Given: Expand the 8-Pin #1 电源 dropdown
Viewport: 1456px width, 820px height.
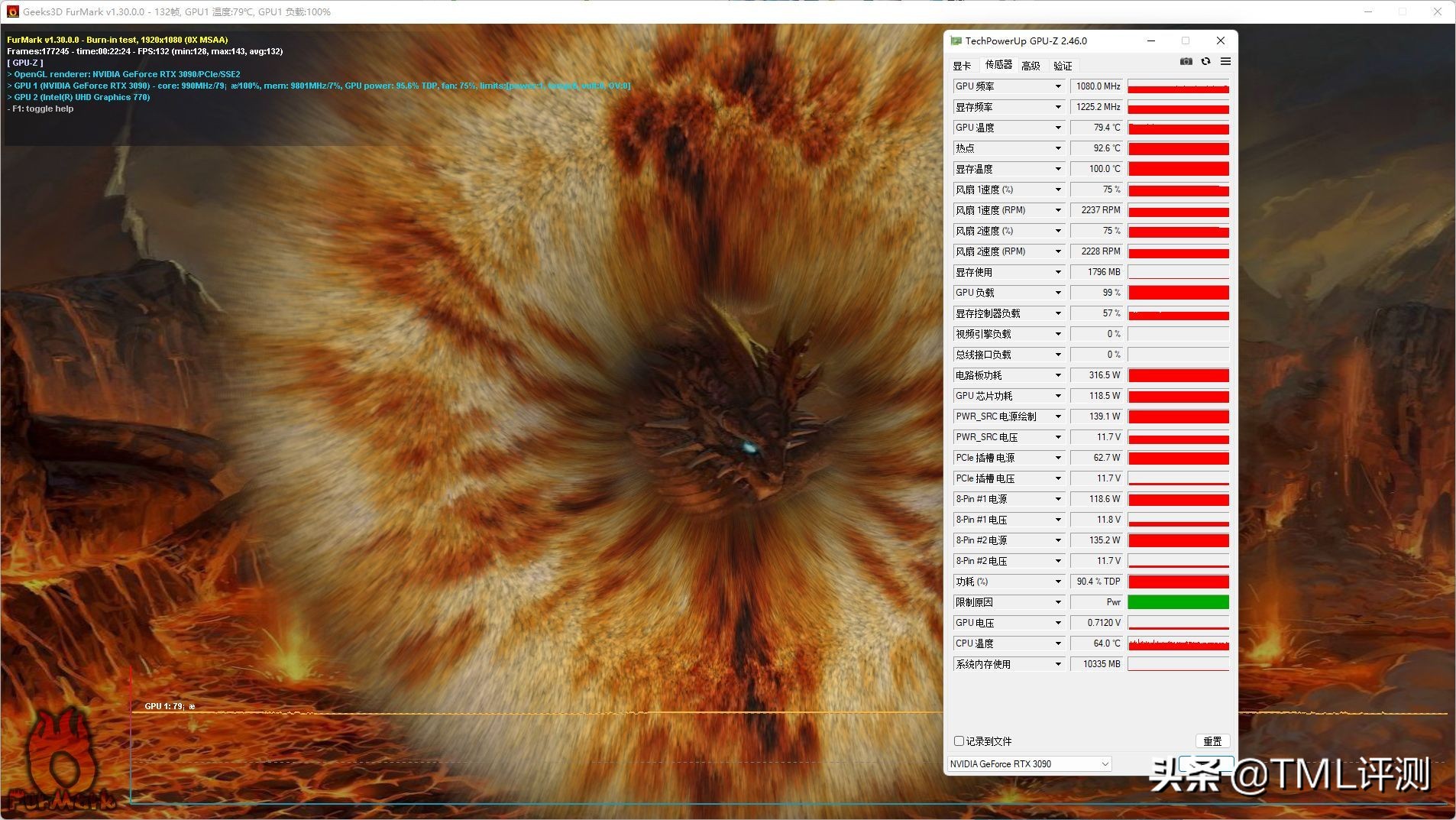Looking at the screenshot, I should [1058, 499].
